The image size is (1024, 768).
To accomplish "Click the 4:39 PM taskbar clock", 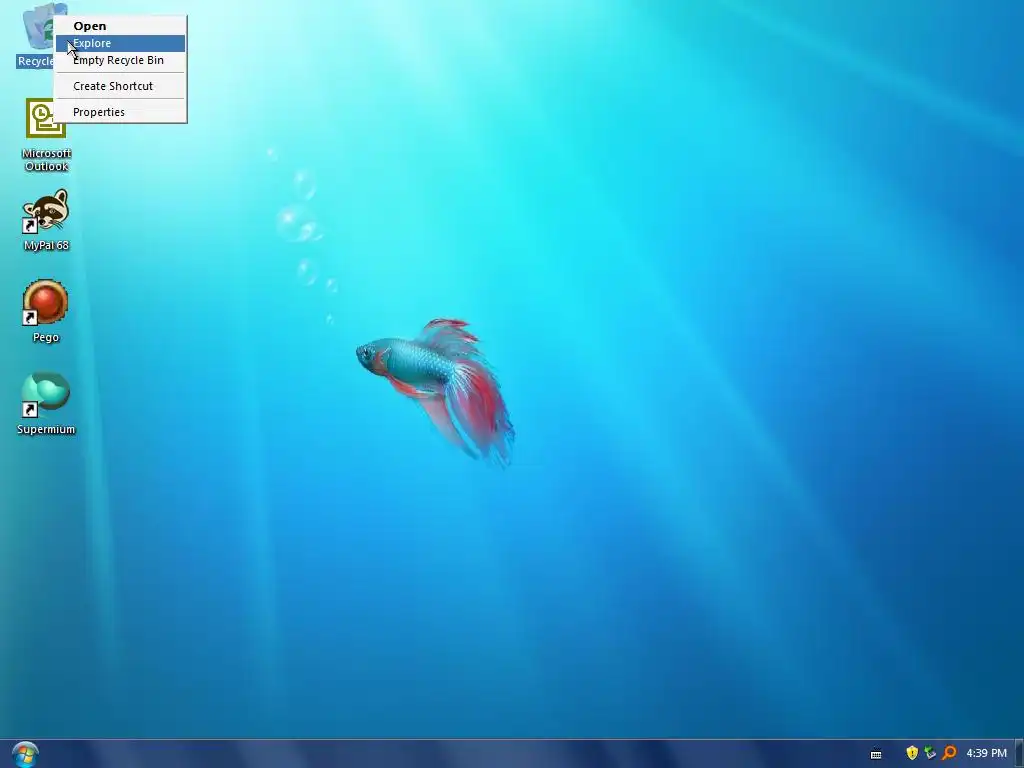I will click(x=986, y=754).
